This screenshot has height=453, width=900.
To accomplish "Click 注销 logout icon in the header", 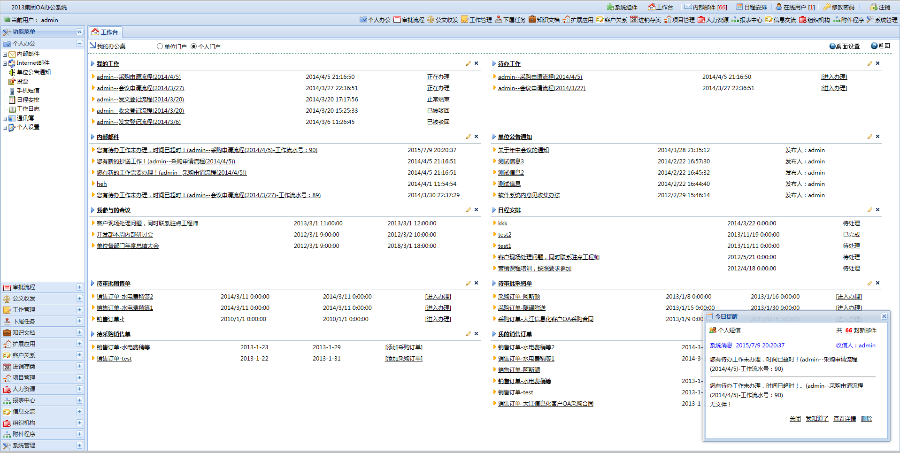I will pyautogui.click(x=879, y=7).
